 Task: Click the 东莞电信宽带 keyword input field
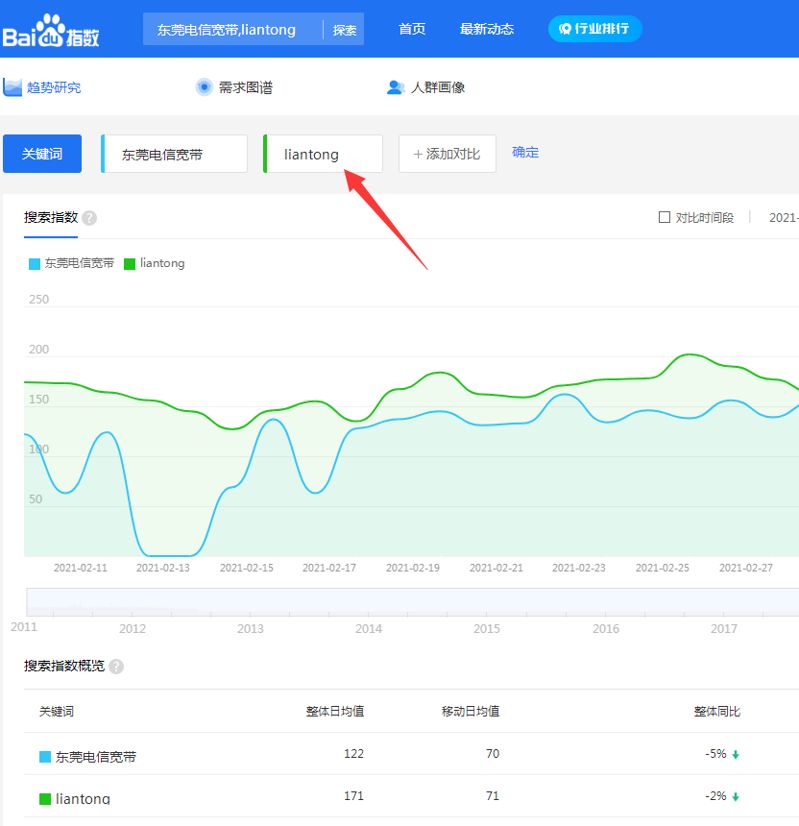click(175, 154)
